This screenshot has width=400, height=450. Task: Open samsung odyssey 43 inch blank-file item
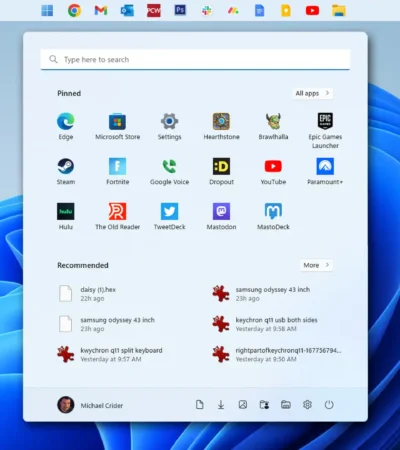point(107,324)
